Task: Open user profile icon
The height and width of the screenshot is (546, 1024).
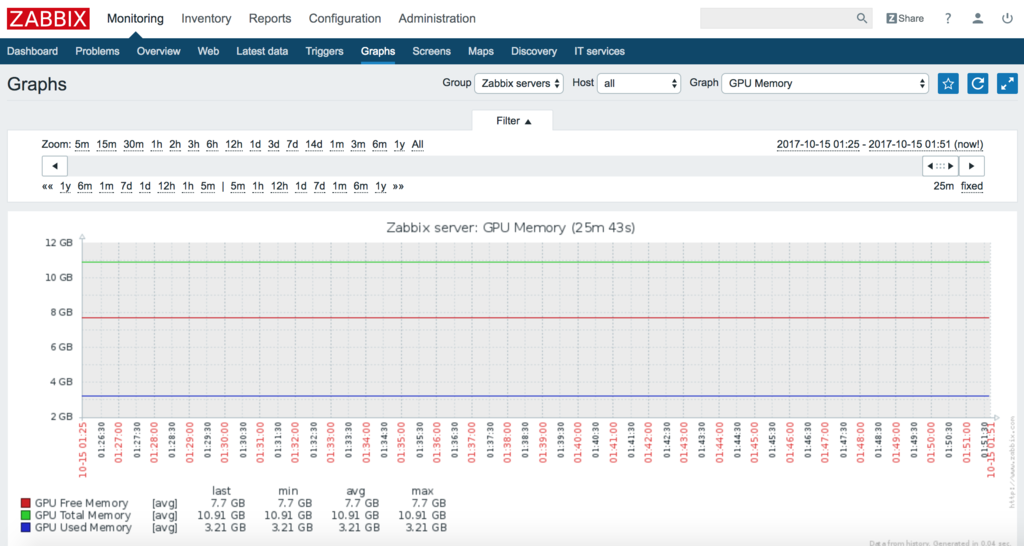Action: 978,18
